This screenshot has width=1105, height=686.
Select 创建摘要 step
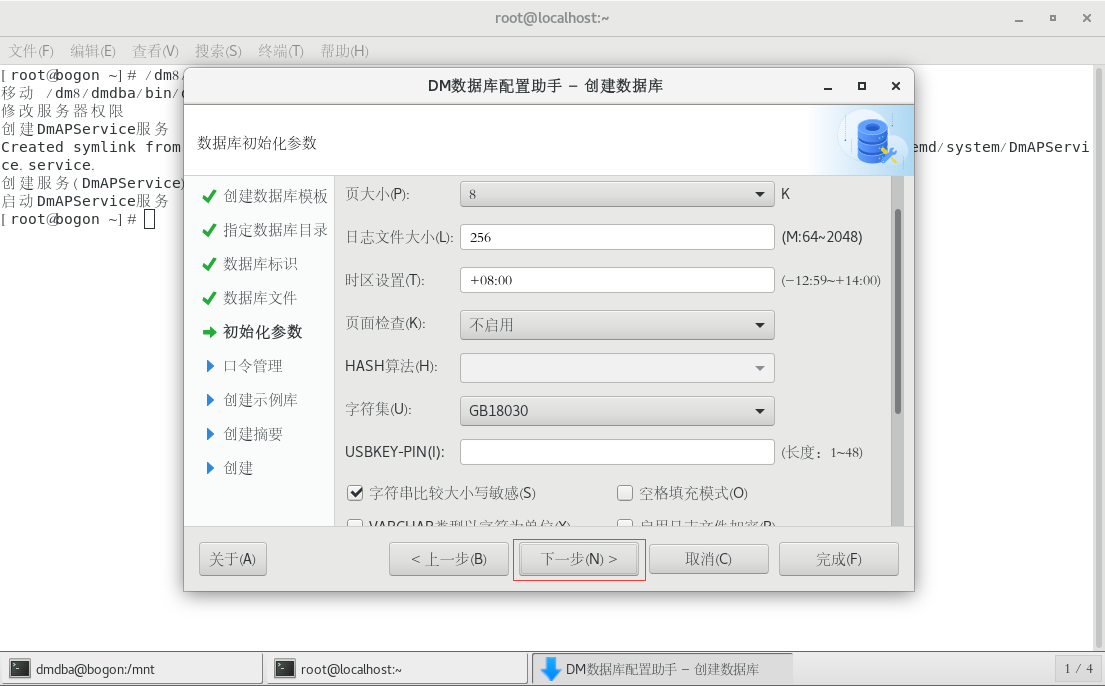[x=253, y=434]
